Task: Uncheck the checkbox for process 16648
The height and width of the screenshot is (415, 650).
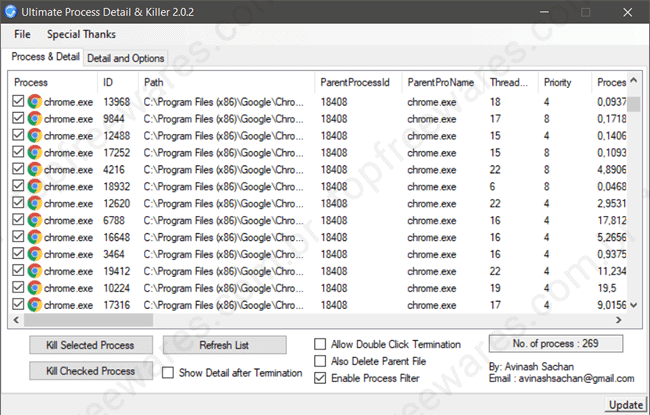Action: 18,236
